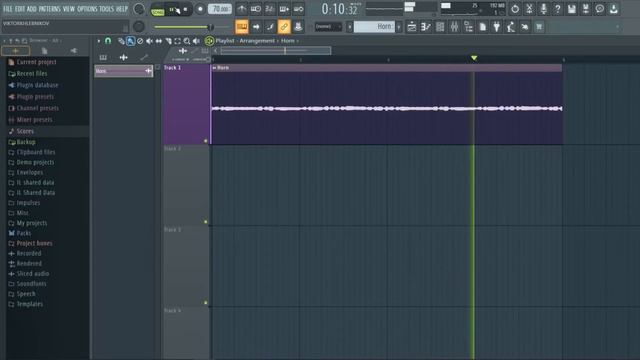Click Arrangement in the playlist breadcrumb
Image resolution: width=640 pixels, height=360 pixels.
[257, 41]
